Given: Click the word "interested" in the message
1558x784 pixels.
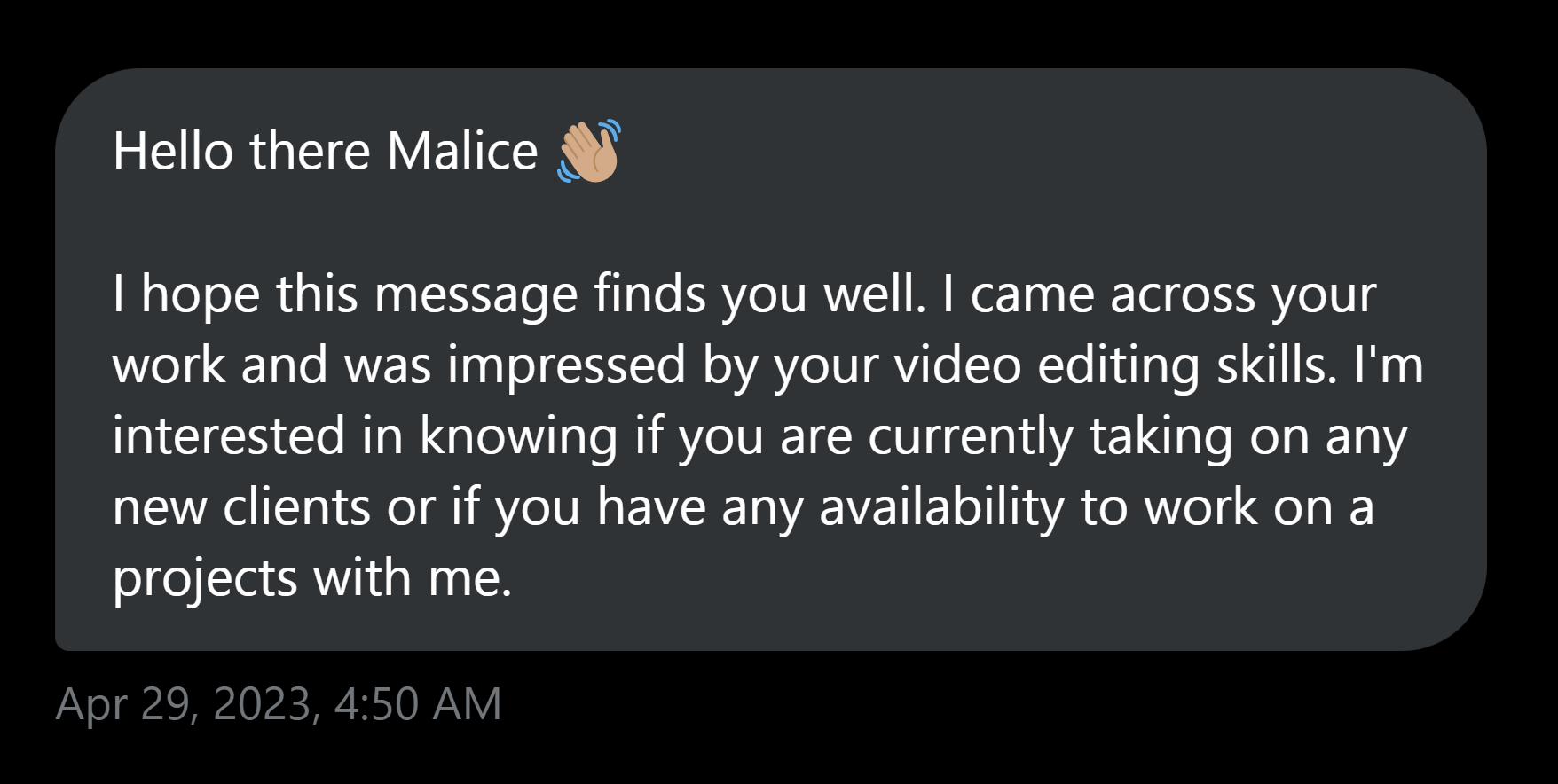Looking at the screenshot, I should coord(229,436).
